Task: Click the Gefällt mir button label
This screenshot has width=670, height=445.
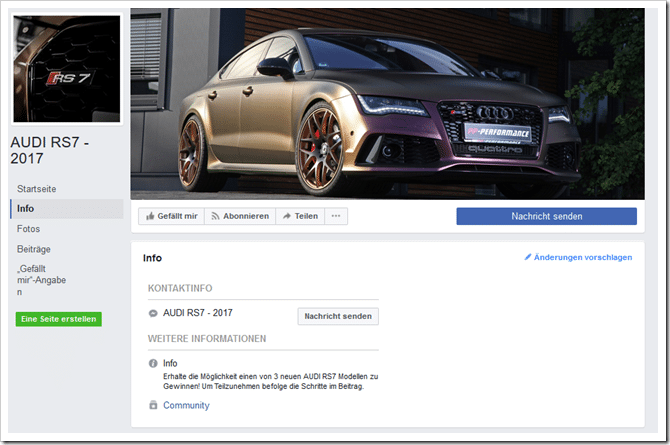Action: [177, 216]
